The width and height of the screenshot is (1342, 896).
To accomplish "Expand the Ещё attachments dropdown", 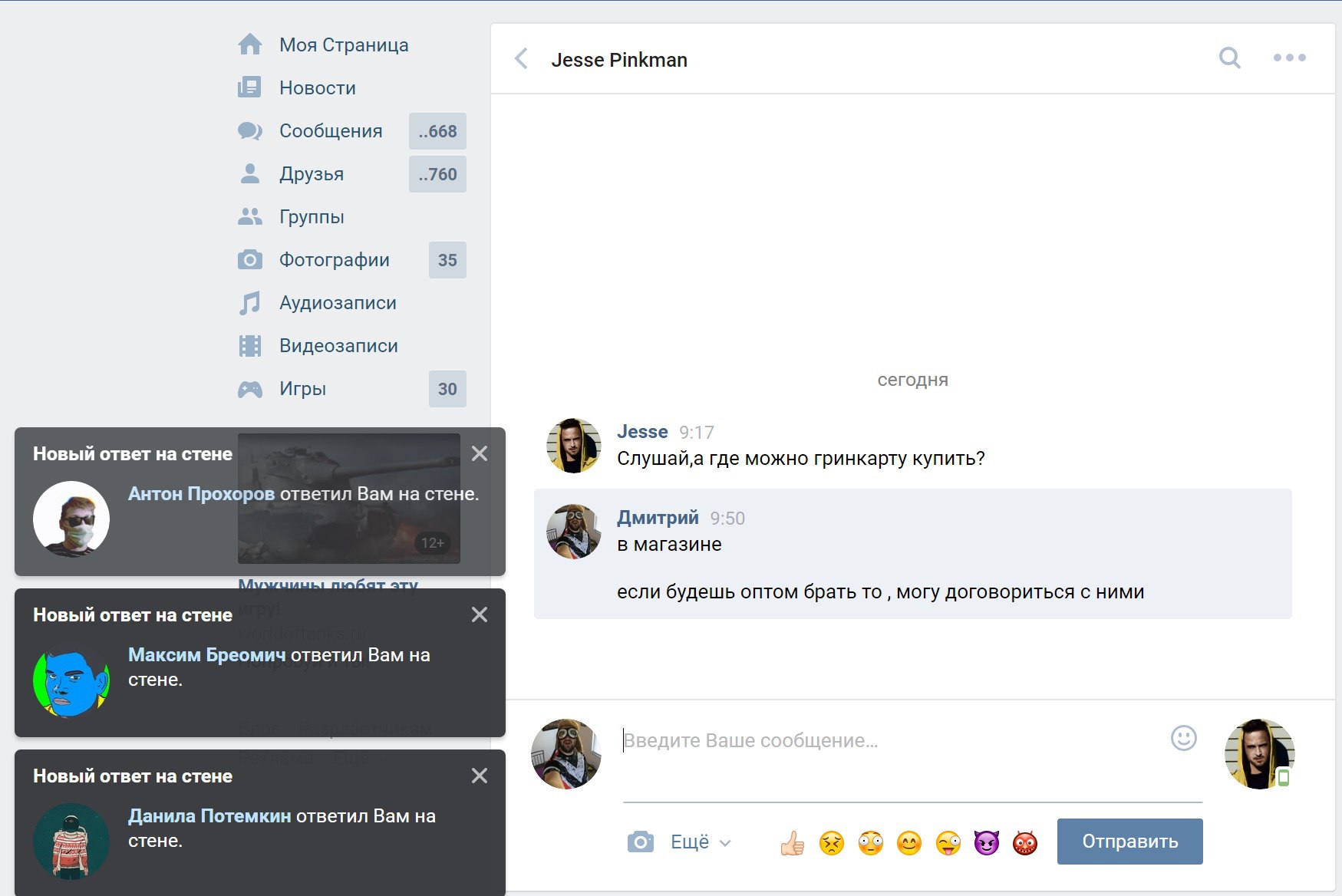I will point(701,842).
